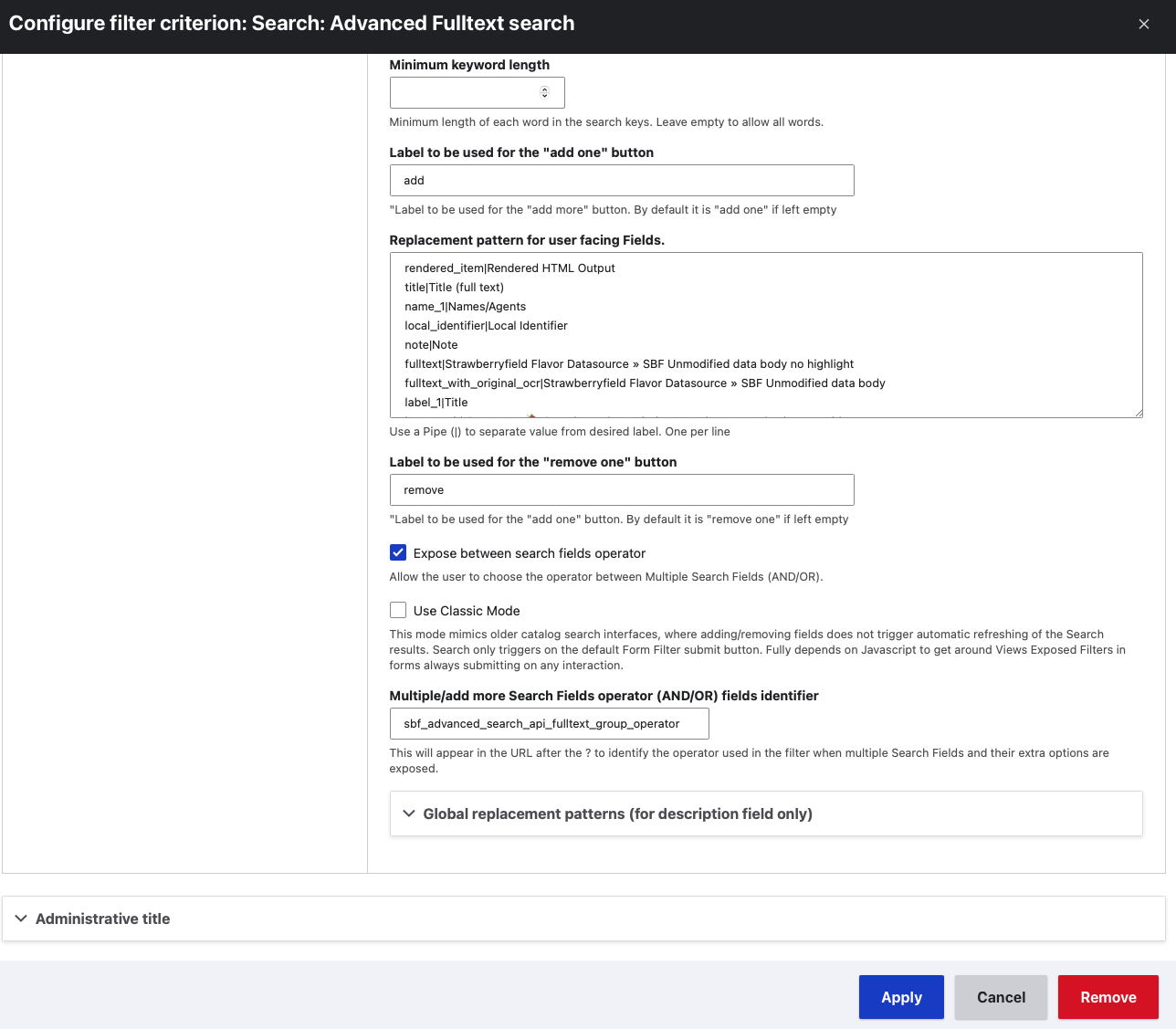The image size is (1176, 1029).
Task: Click the stepper up arrow for keyword length
Action: pyautogui.click(x=544, y=89)
